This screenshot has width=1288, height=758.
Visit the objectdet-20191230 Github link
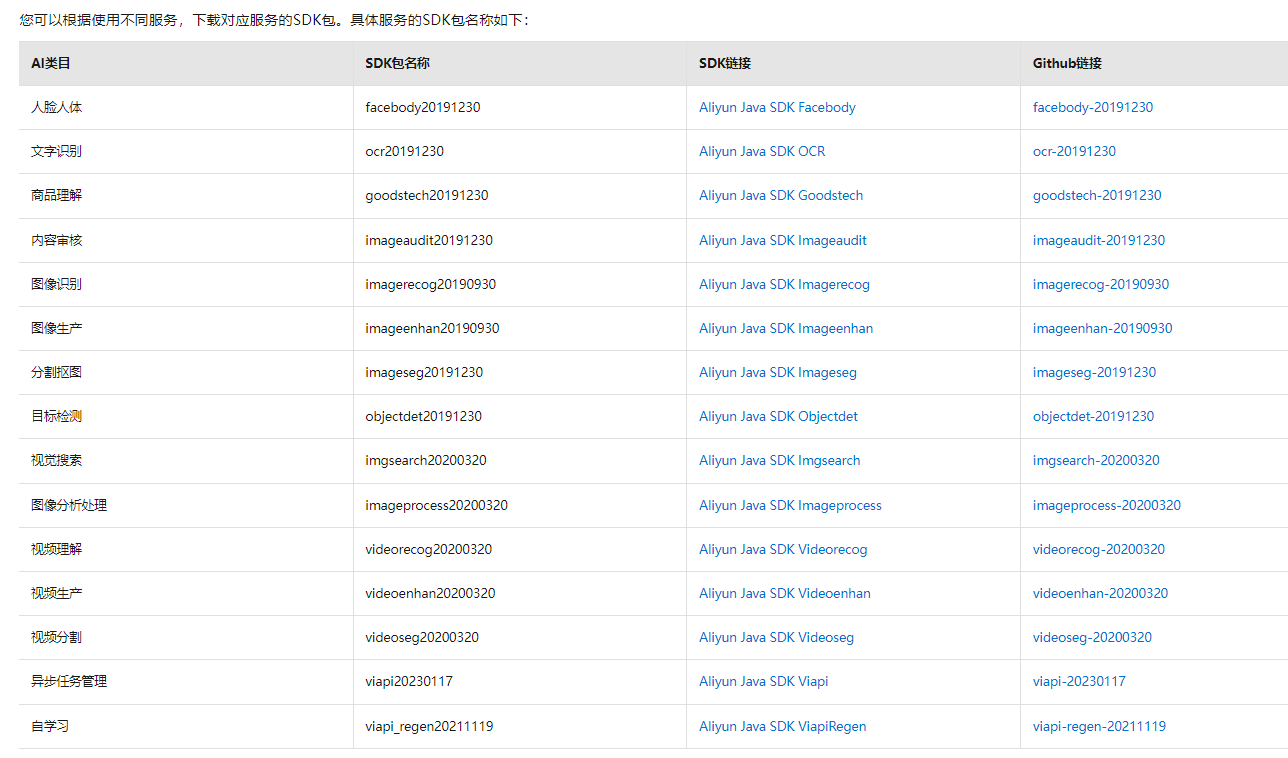1093,416
